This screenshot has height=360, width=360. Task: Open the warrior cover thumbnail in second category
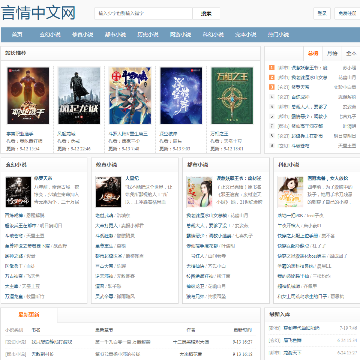(109, 192)
